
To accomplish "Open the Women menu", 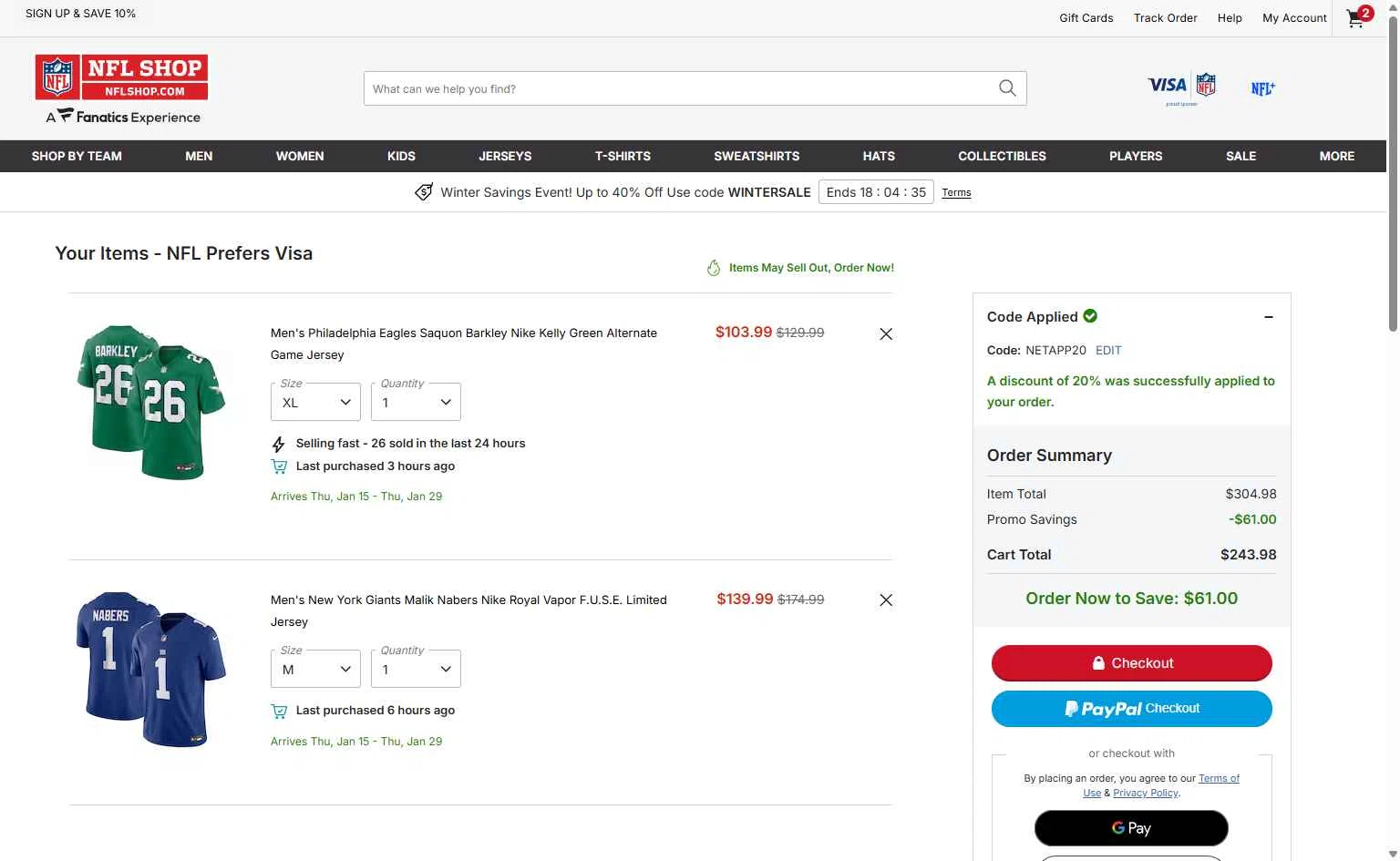I will click(300, 156).
